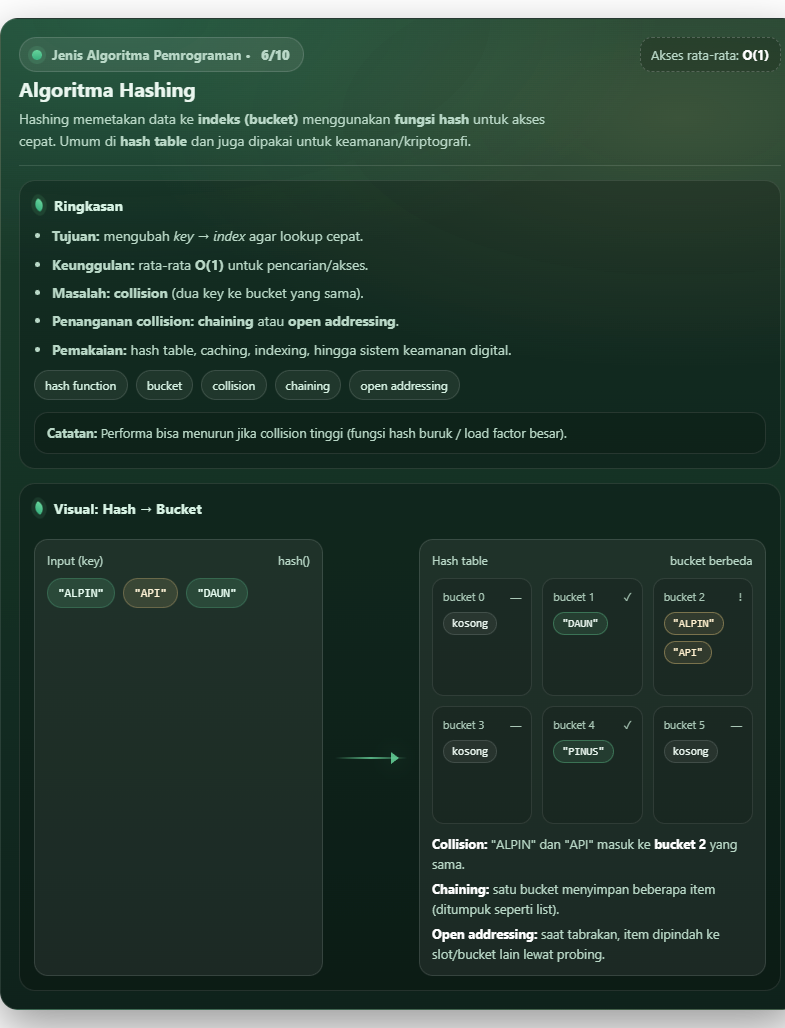This screenshot has height=1028, width=785.
Task: Choose the "chaining" tag chip
Action: pos(307,386)
